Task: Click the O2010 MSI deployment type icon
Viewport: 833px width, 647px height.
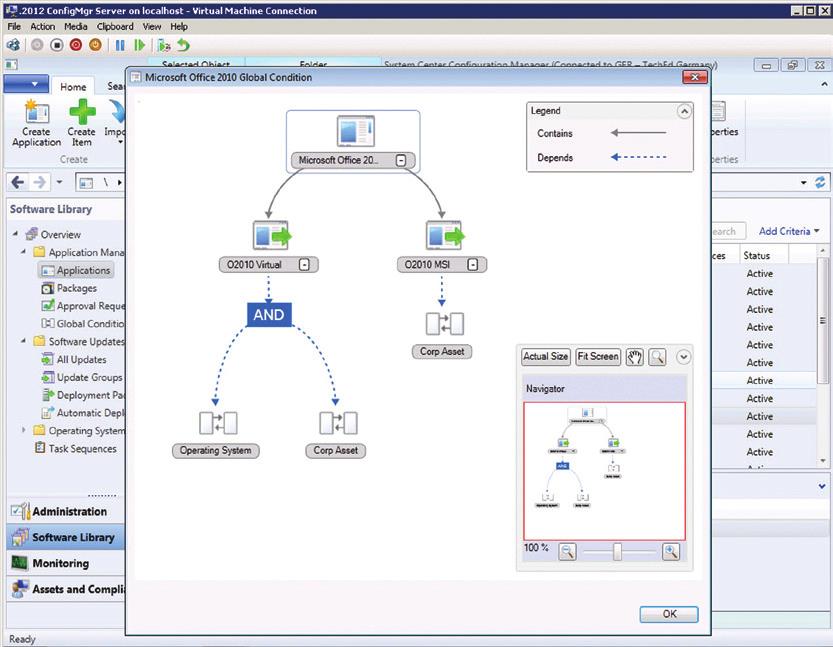Action: click(445, 235)
